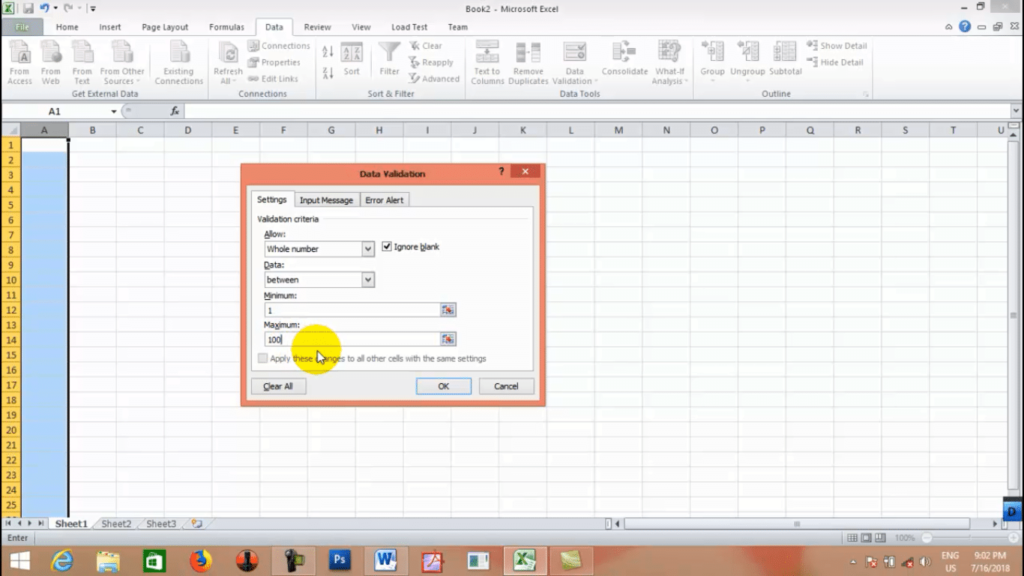Open the Name Box dropdown arrow
The height and width of the screenshot is (576, 1024).
pyautogui.click(x=114, y=112)
